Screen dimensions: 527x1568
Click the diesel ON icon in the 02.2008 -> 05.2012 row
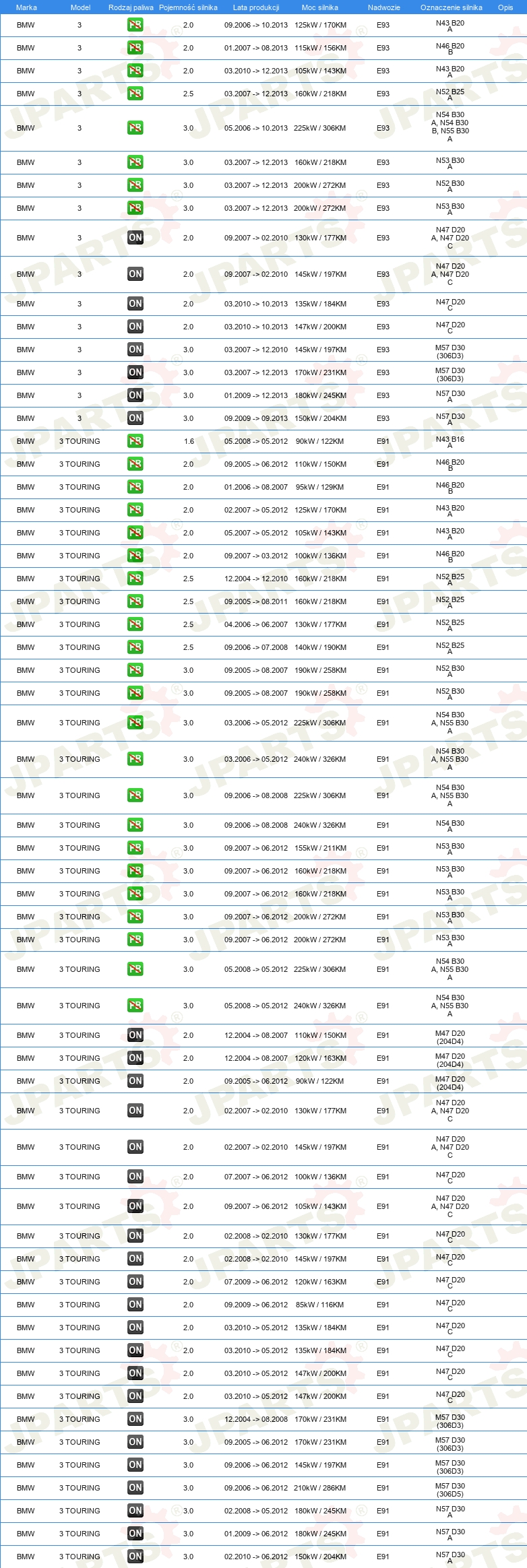click(x=135, y=1511)
